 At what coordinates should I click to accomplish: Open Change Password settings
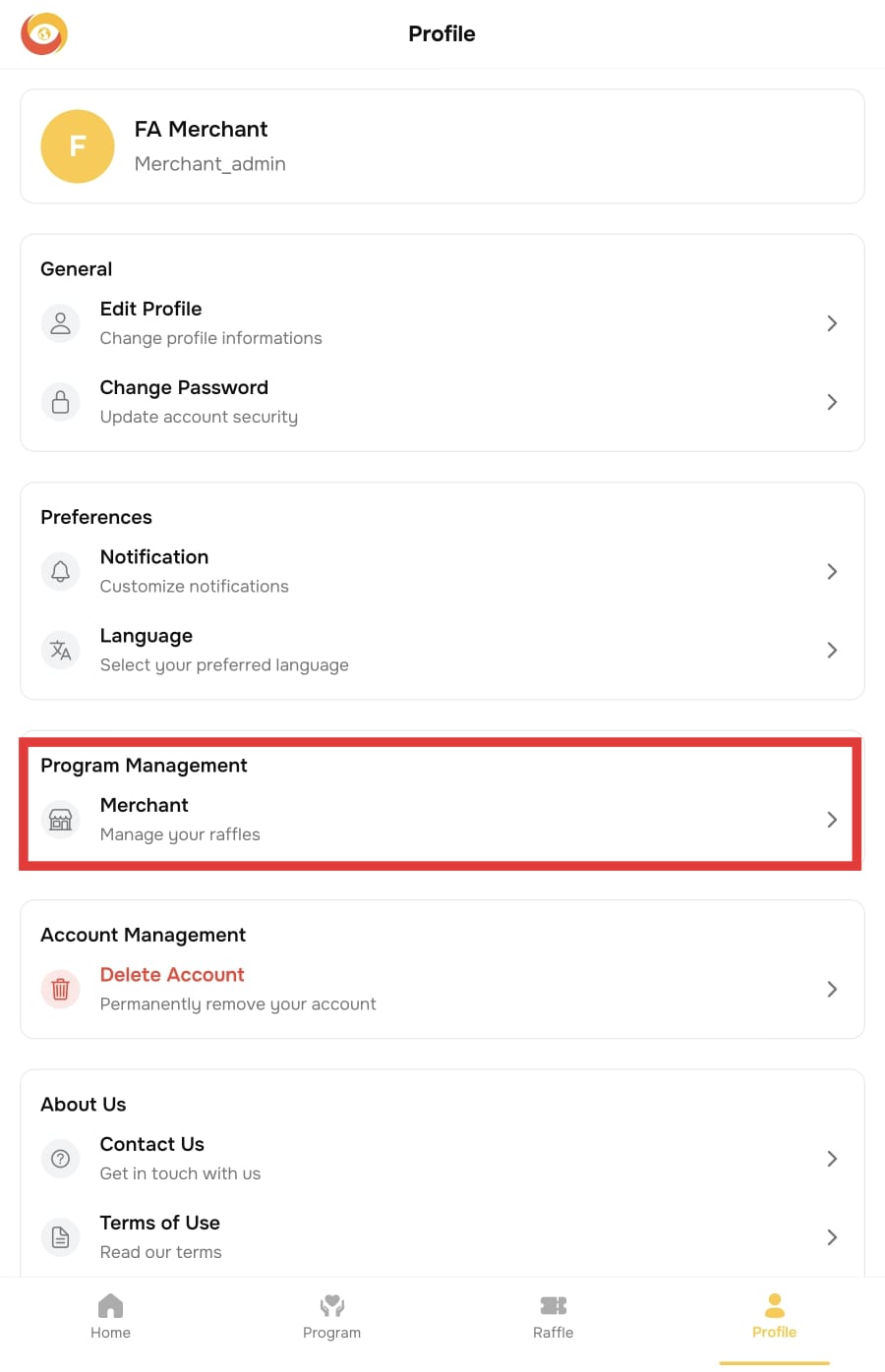click(184, 388)
